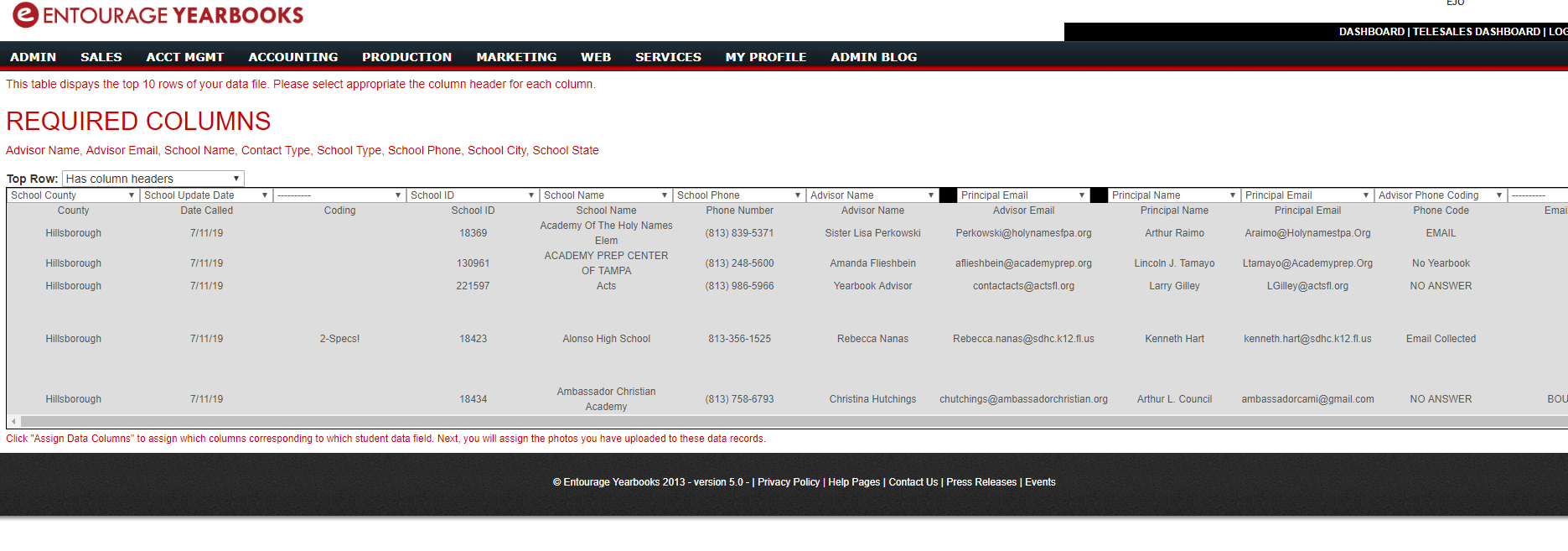
Task: Open the School ID column dropdown
Action: [x=473, y=195]
